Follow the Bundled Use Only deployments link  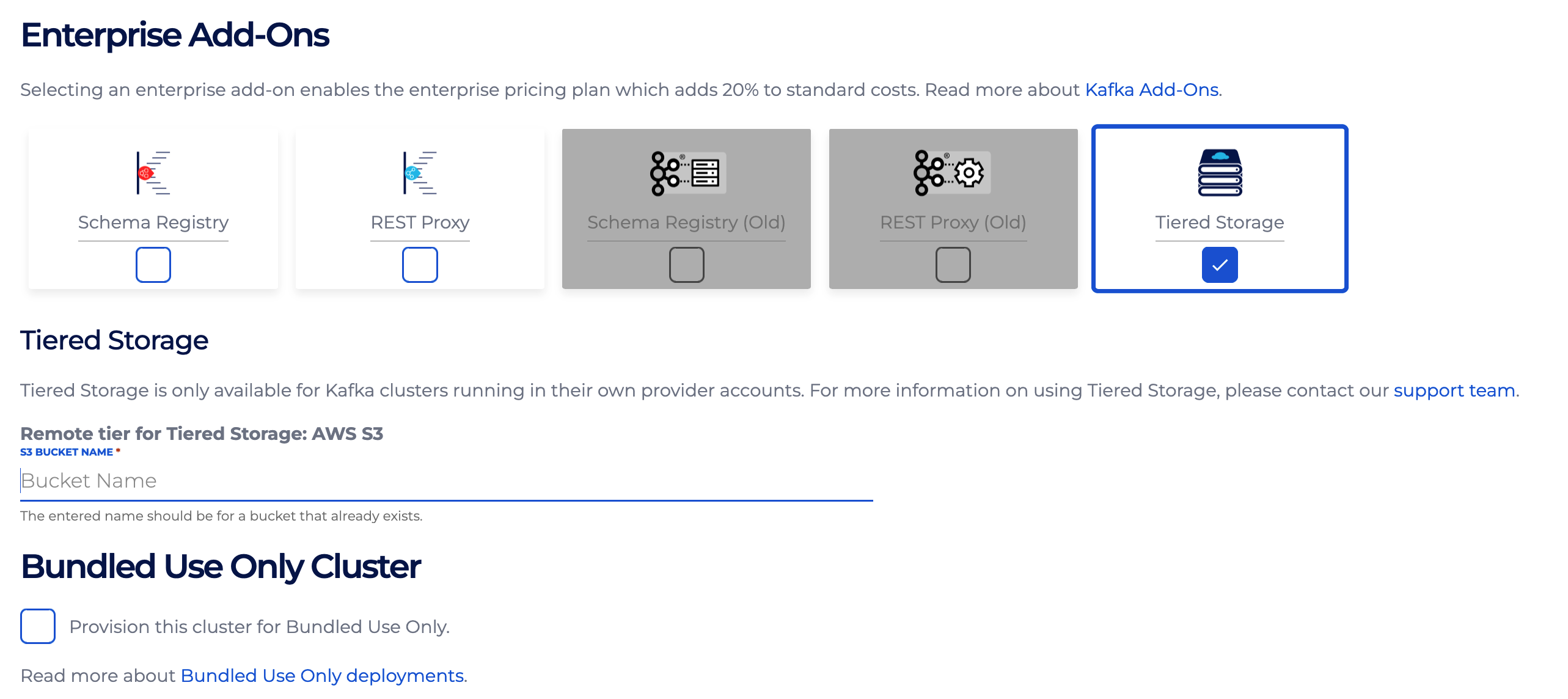pos(322,676)
